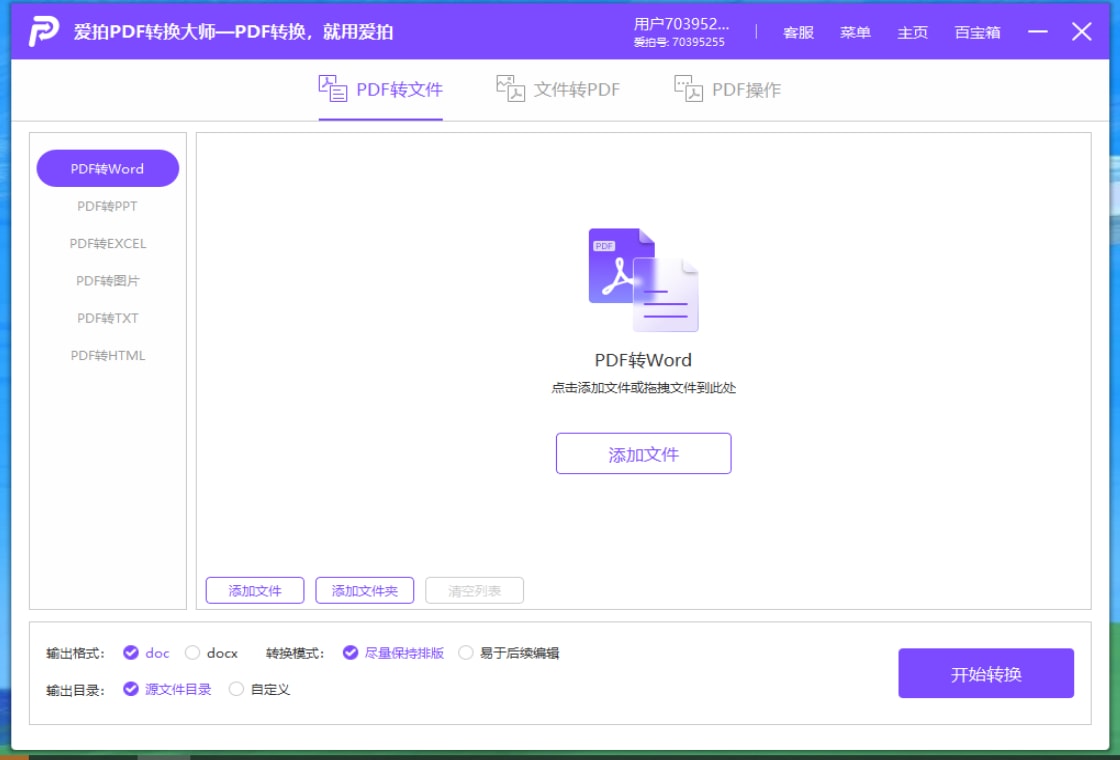The image size is (1120, 760).
Task: Set output directory to 自定义
Action: click(259, 689)
